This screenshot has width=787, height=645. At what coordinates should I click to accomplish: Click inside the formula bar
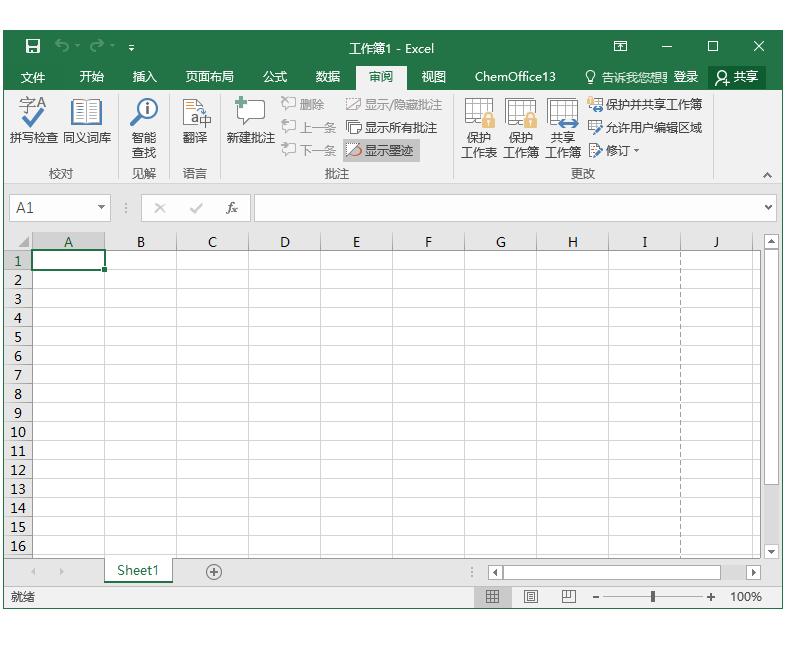point(508,208)
